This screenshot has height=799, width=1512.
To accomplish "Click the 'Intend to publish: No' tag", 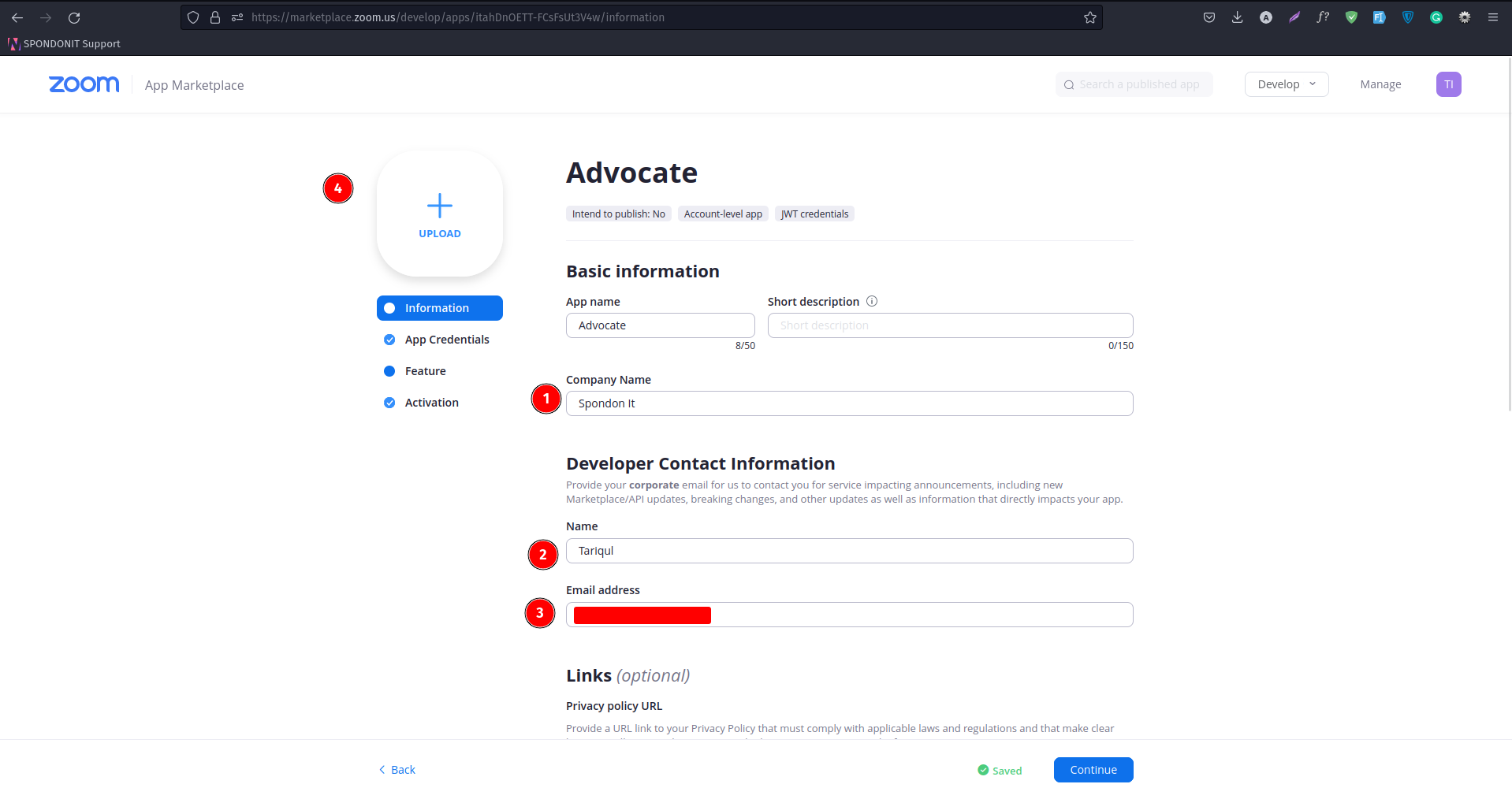I will click(619, 214).
